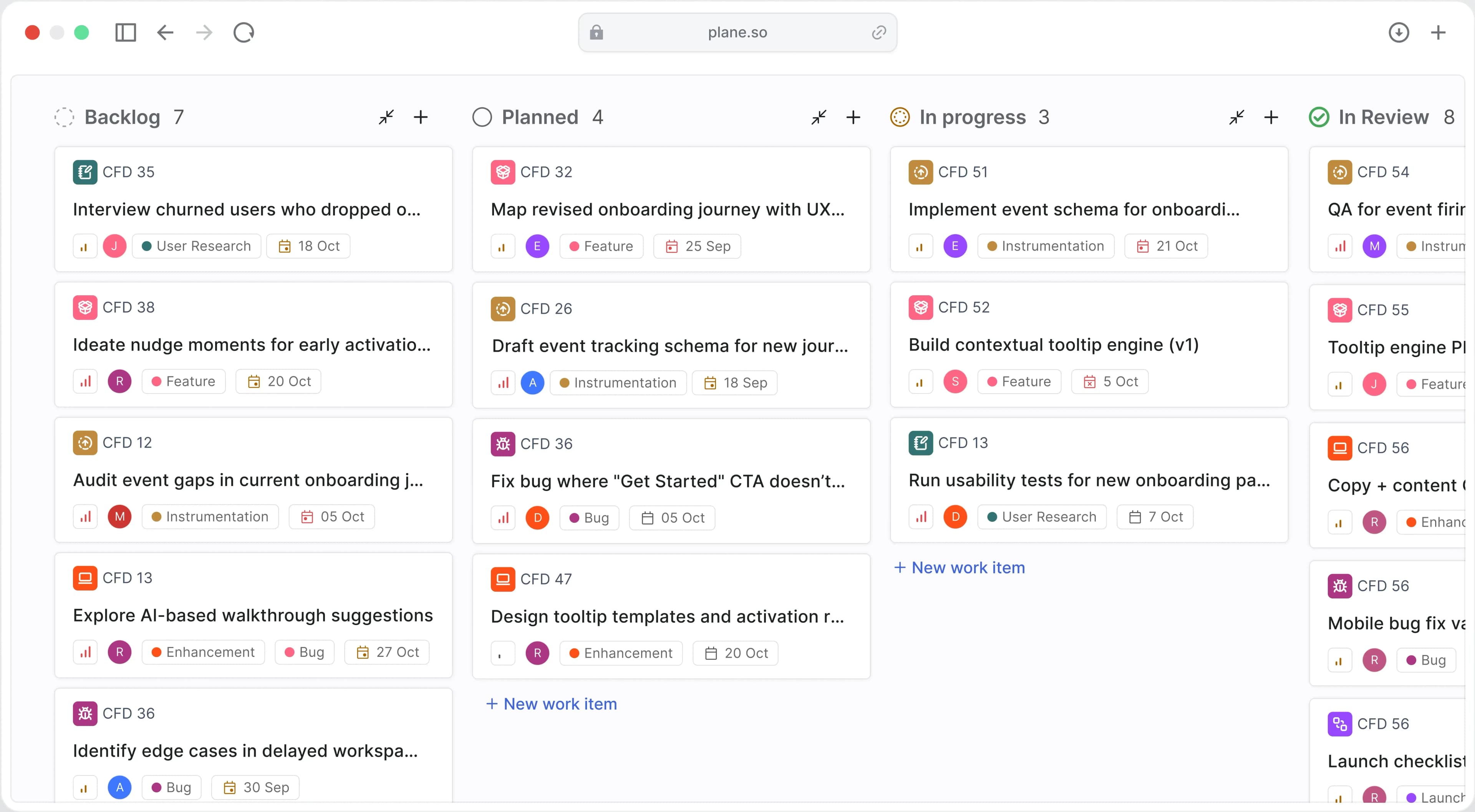Click avatar E on CFD 32 card
This screenshot has width=1475, height=812.
537,246
